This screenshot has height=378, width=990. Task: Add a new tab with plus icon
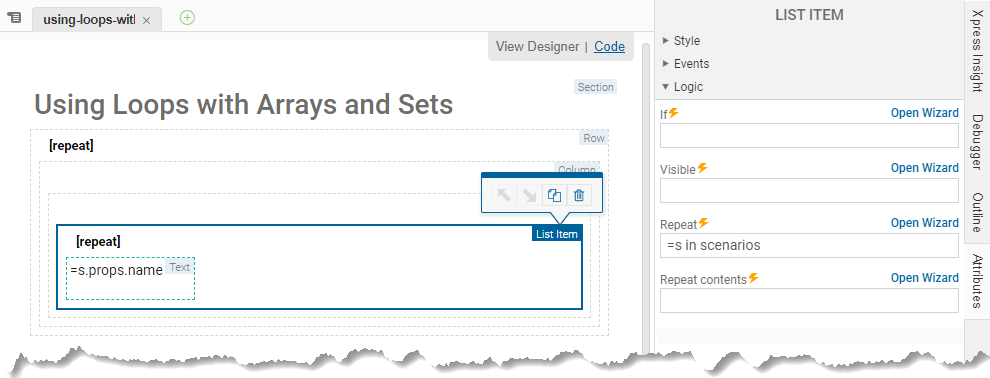click(187, 18)
